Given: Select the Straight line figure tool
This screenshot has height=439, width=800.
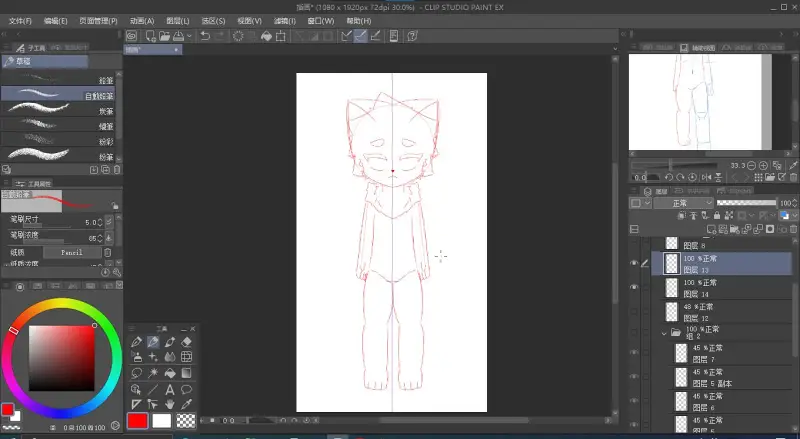Looking at the screenshot, I should (153, 389).
